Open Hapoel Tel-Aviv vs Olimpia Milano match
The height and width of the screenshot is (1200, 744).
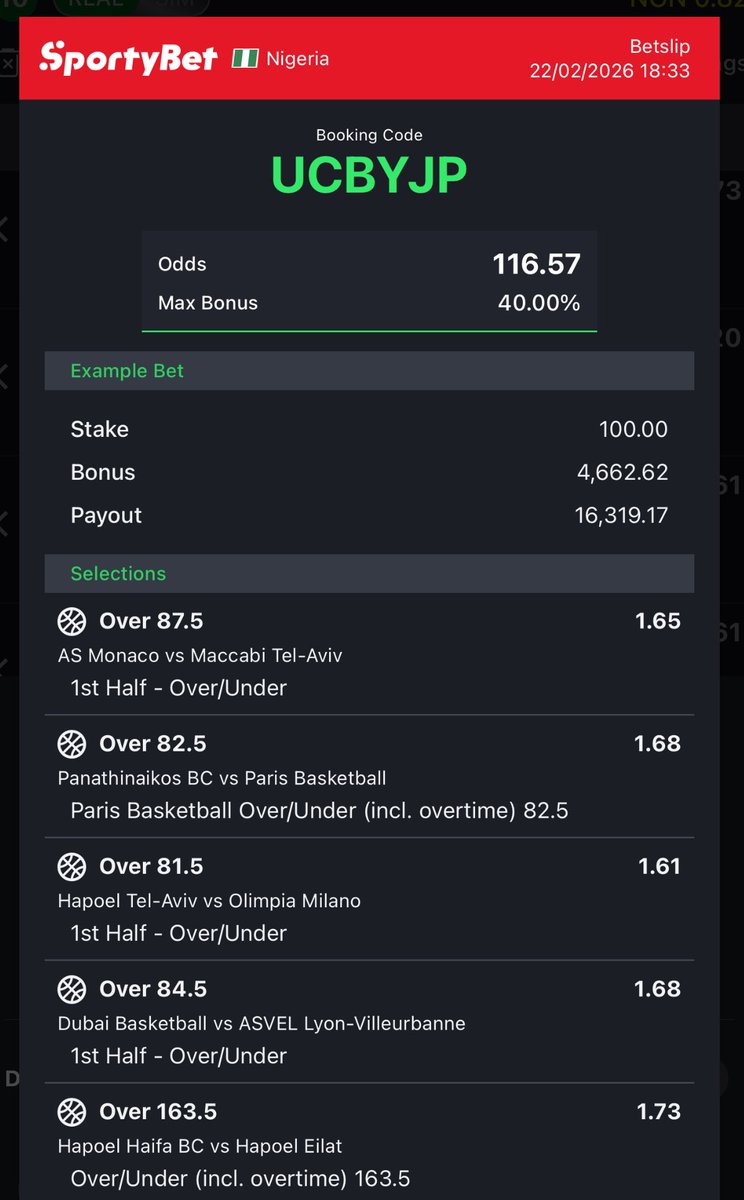point(209,901)
